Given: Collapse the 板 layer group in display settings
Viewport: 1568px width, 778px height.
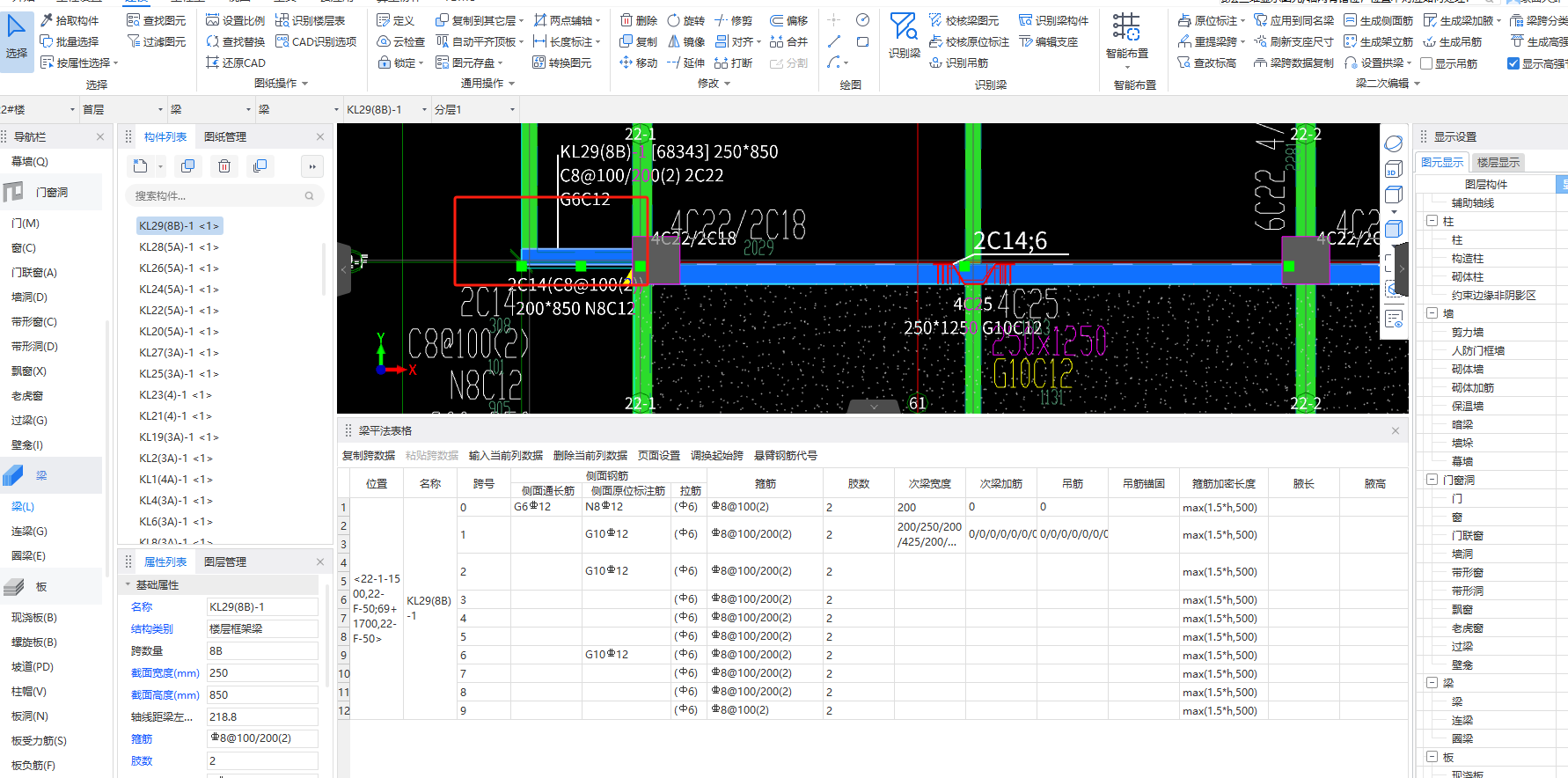Looking at the screenshot, I should point(1432,757).
